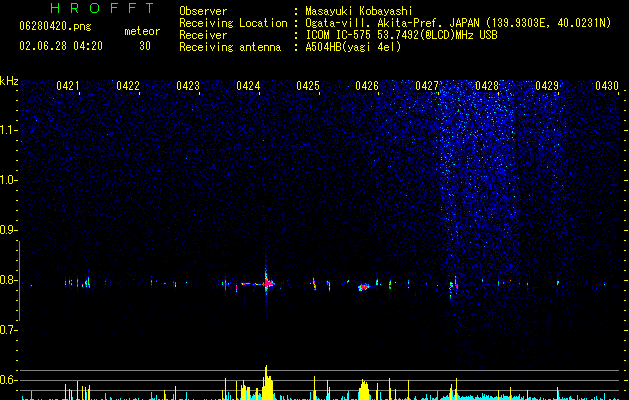Click the Receiving antenna label
This screenshot has width=629, height=400.
(230, 47)
